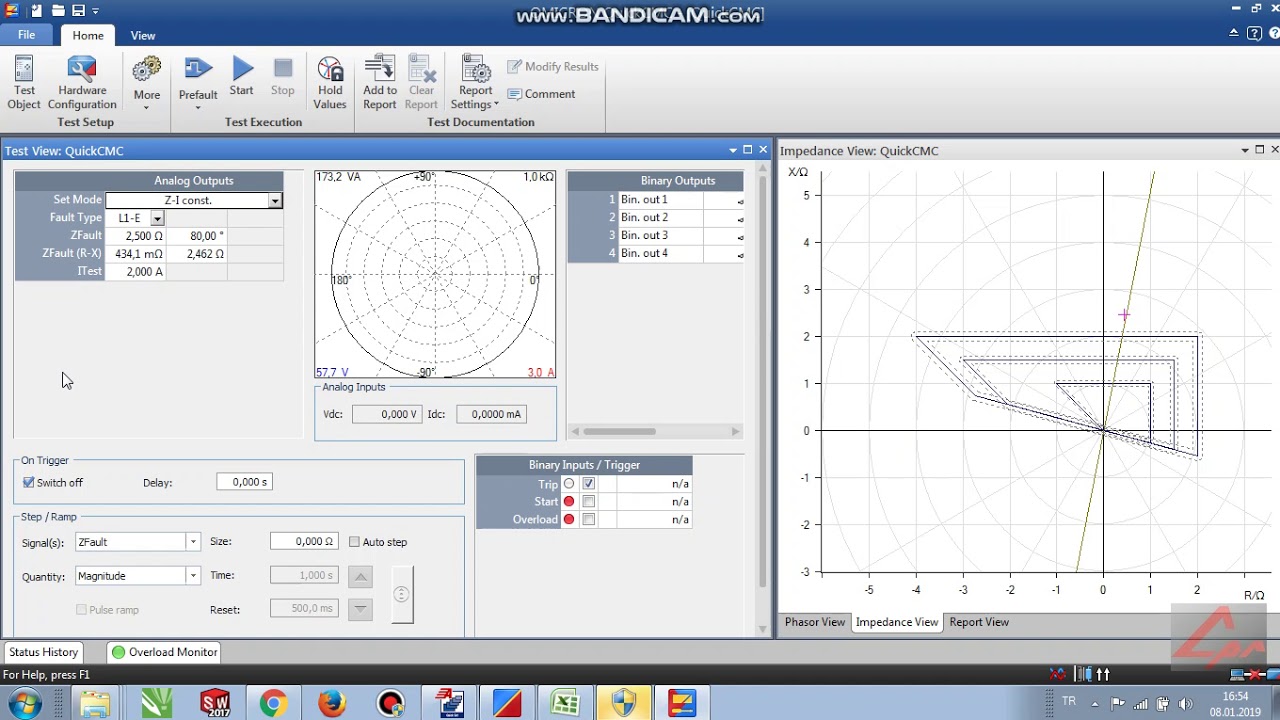Open Report Settings
This screenshot has height=720, width=1280.
click(x=476, y=82)
